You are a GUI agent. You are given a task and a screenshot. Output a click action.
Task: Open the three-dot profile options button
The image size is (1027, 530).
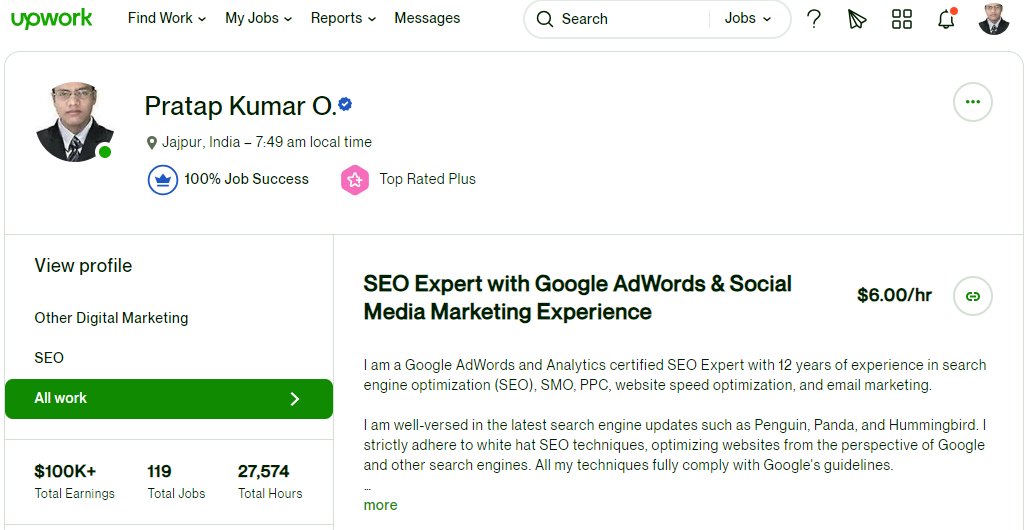pos(973,102)
